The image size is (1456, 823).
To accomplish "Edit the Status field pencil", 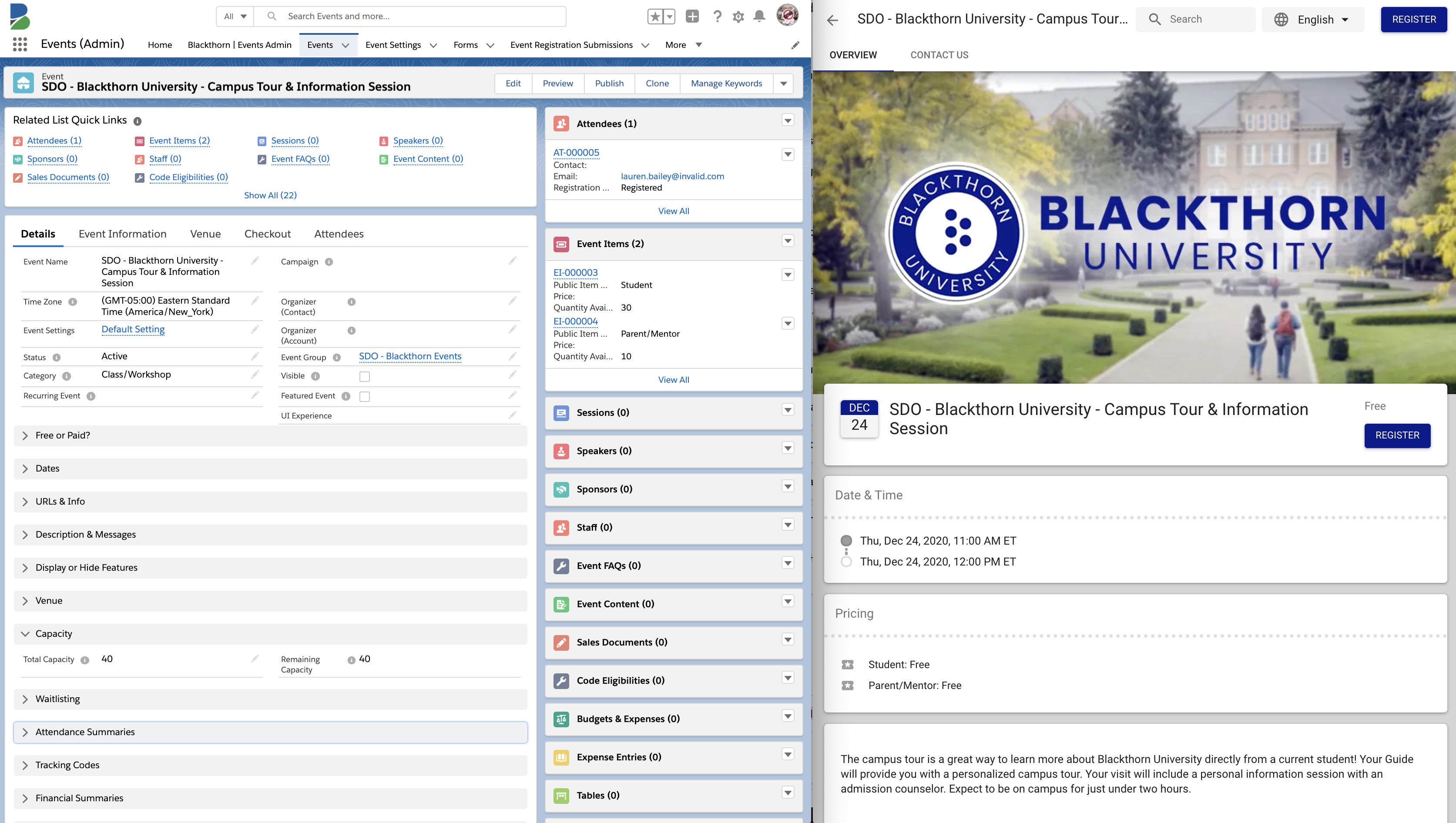I will tap(255, 356).
